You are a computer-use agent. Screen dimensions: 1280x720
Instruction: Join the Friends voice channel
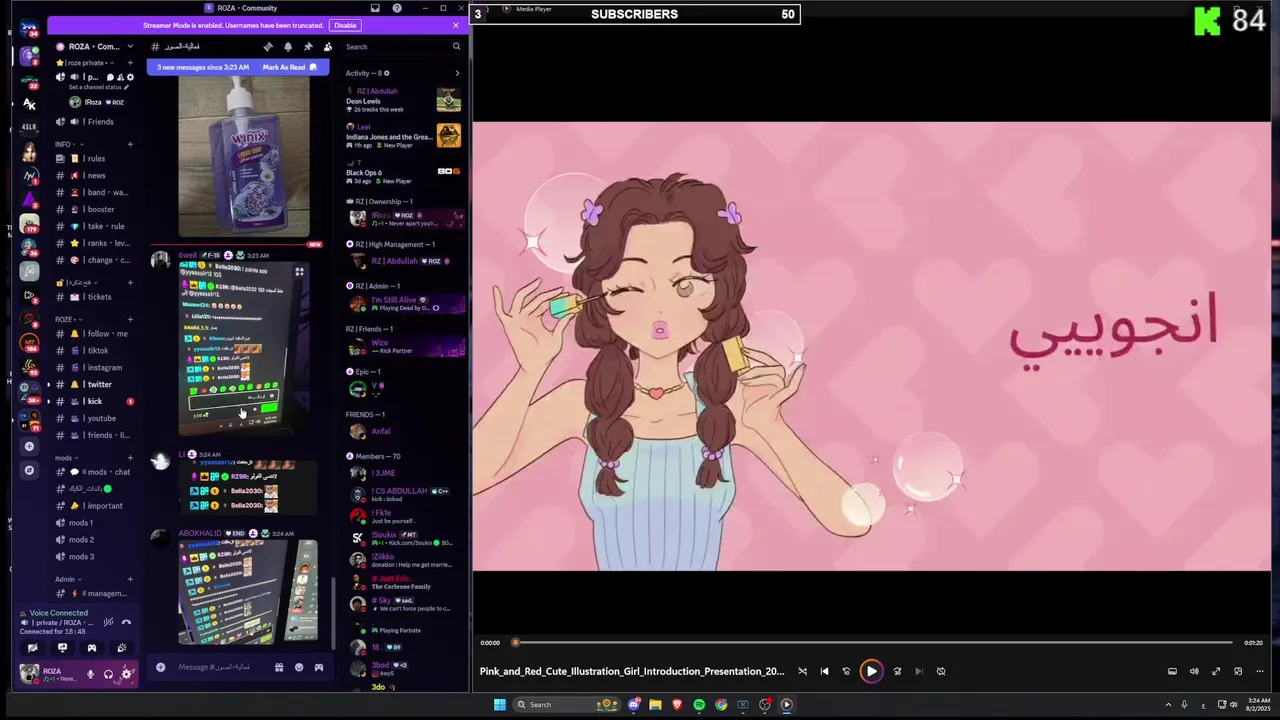[94, 121]
